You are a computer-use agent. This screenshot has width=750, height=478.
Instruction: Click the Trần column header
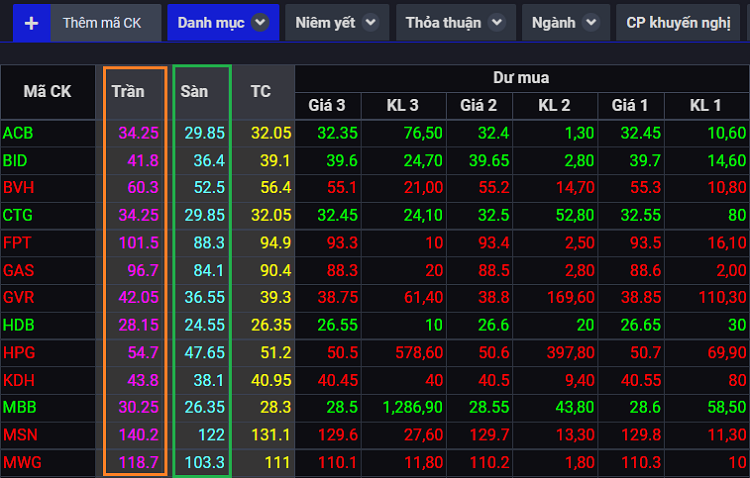click(x=128, y=91)
